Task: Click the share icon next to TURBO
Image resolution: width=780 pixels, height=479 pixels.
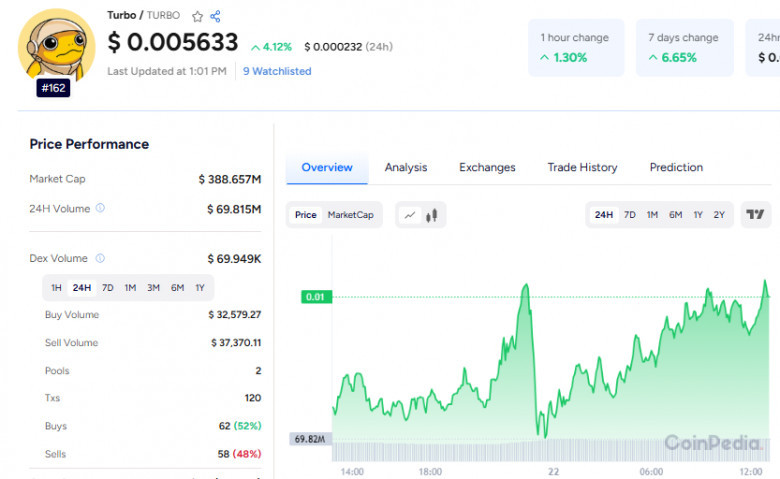Action: coord(215,16)
